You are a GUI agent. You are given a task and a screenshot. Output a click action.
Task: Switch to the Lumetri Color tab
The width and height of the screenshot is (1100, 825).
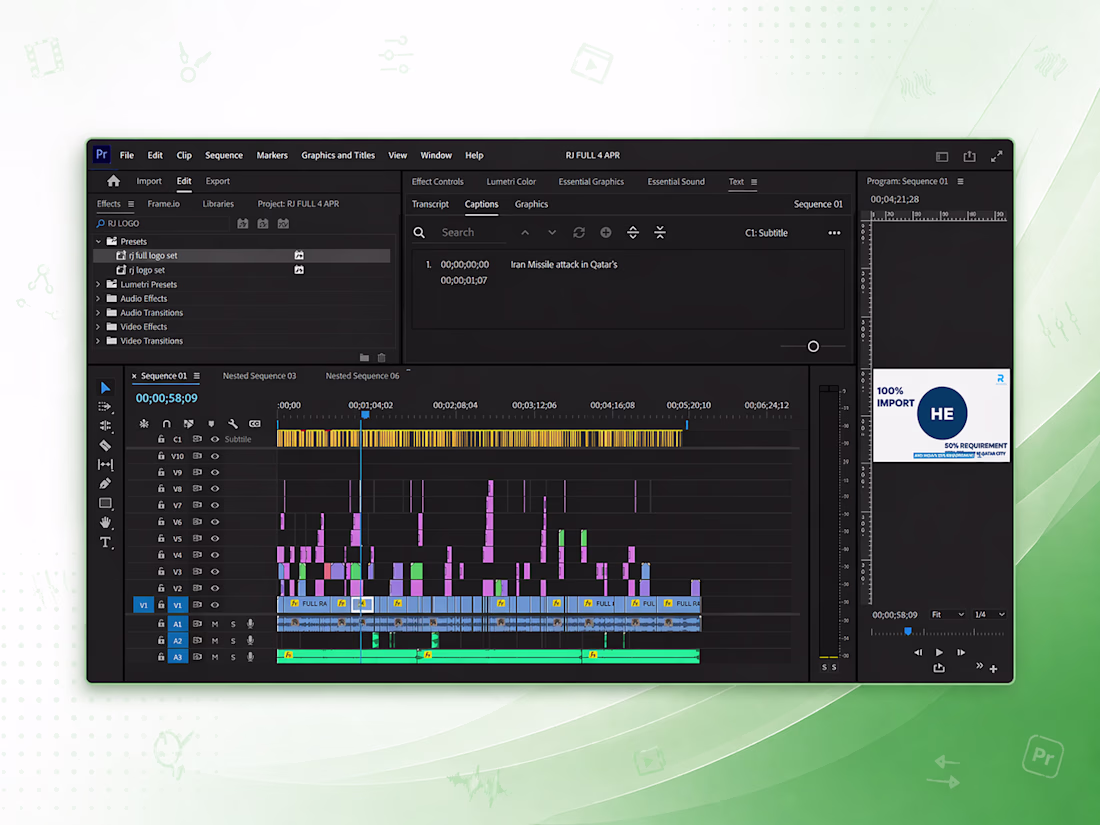[511, 182]
